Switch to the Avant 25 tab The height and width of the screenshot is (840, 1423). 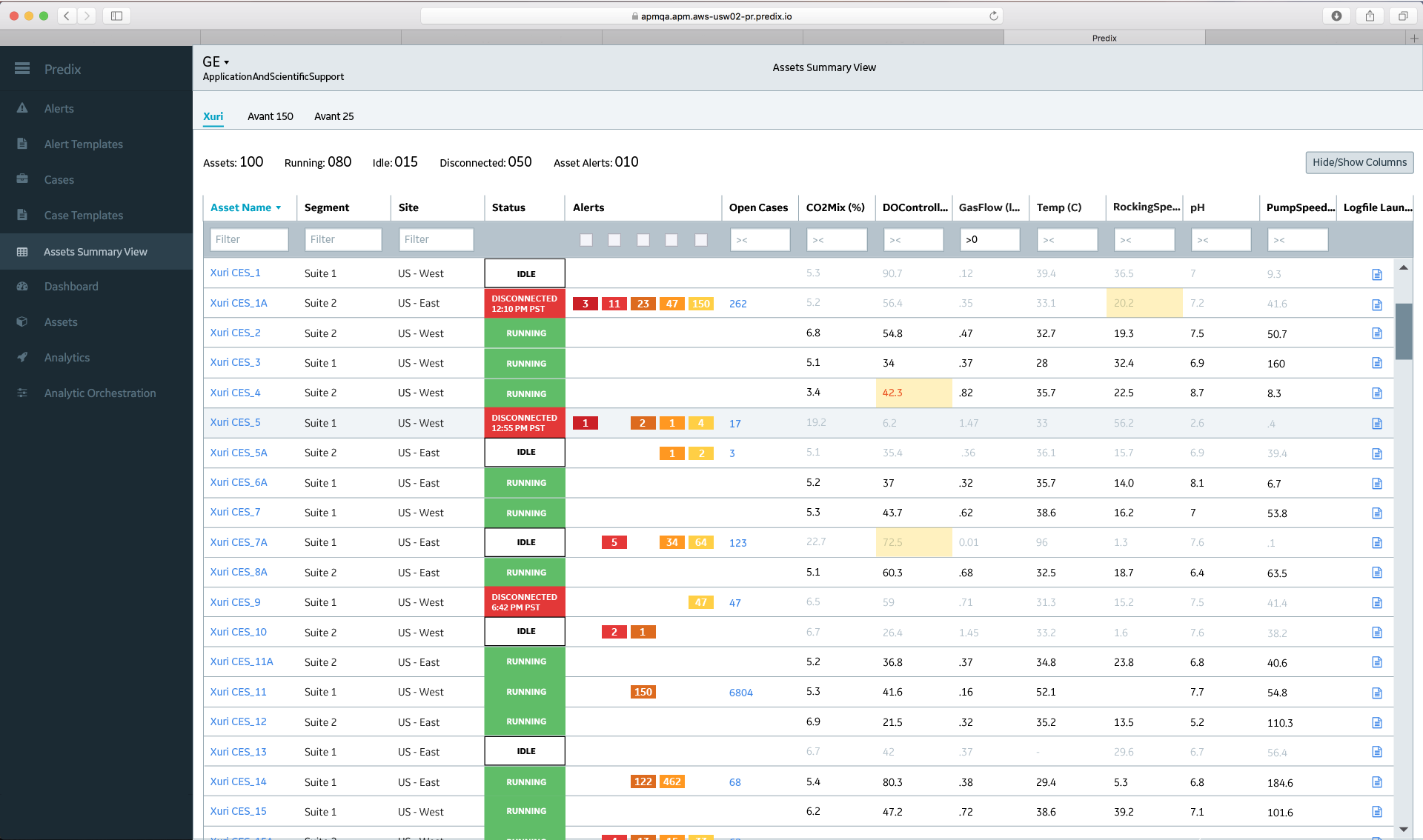click(334, 116)
